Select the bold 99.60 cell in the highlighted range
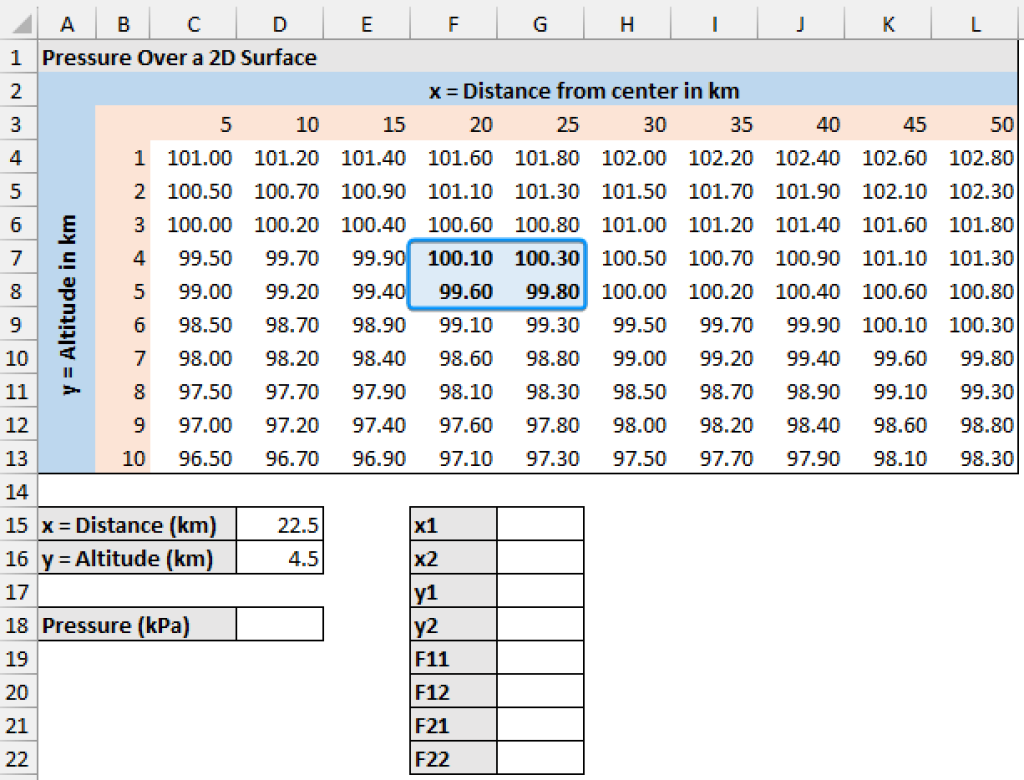Image resolution: width=1024 pixels, height=780 pixels. pyautogui.click(x=453, y=292)
